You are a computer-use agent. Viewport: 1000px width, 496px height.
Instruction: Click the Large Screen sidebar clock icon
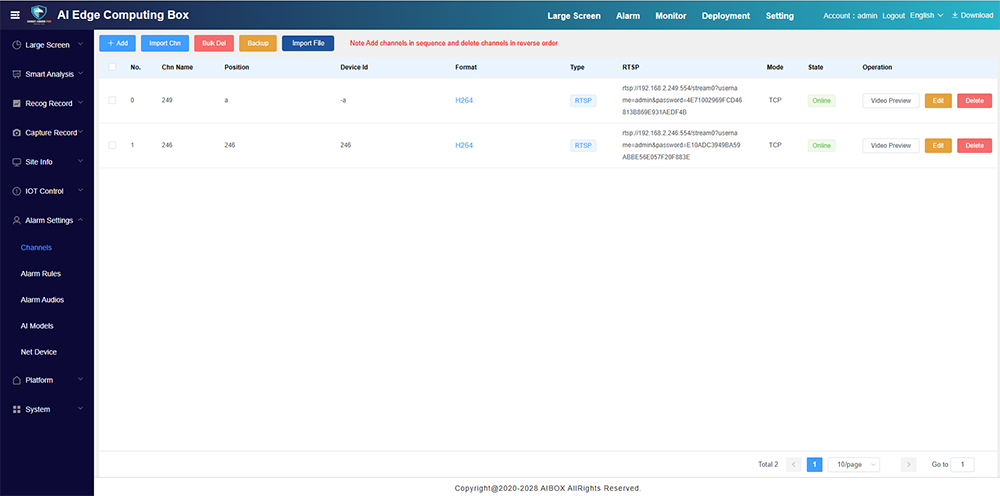pos(16,46)
